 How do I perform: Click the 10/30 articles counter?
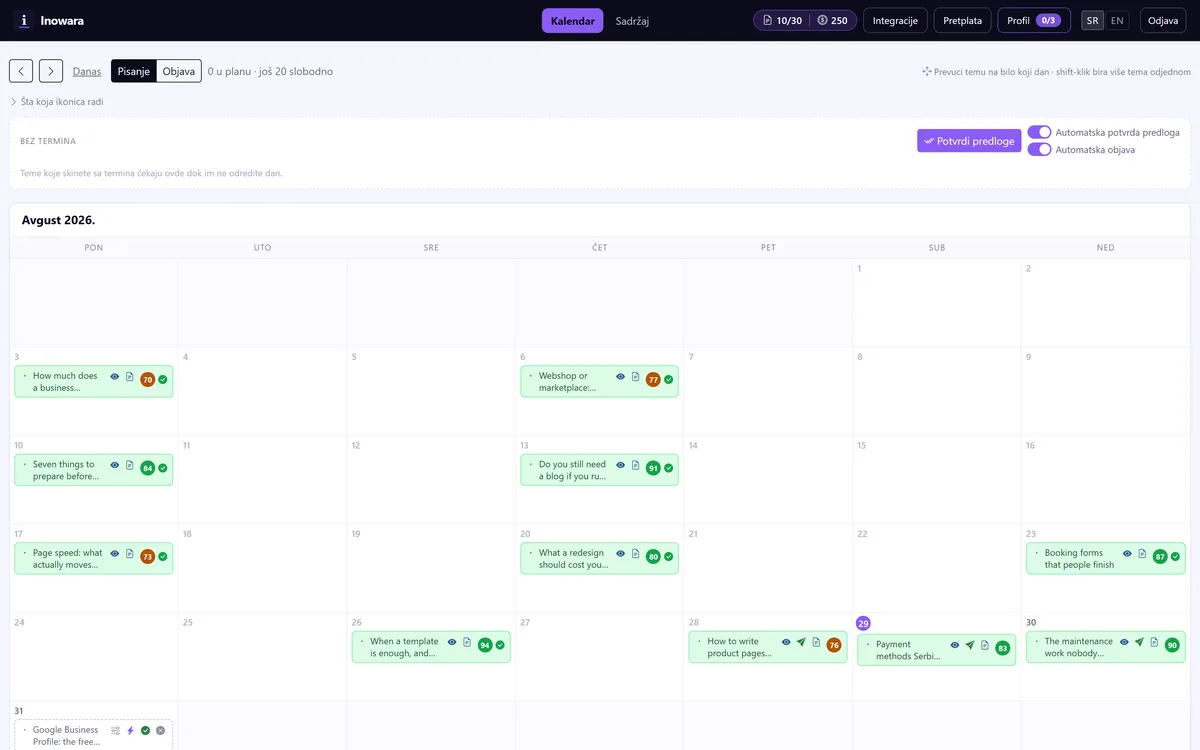pyautogui.click(x=783, y=20)
